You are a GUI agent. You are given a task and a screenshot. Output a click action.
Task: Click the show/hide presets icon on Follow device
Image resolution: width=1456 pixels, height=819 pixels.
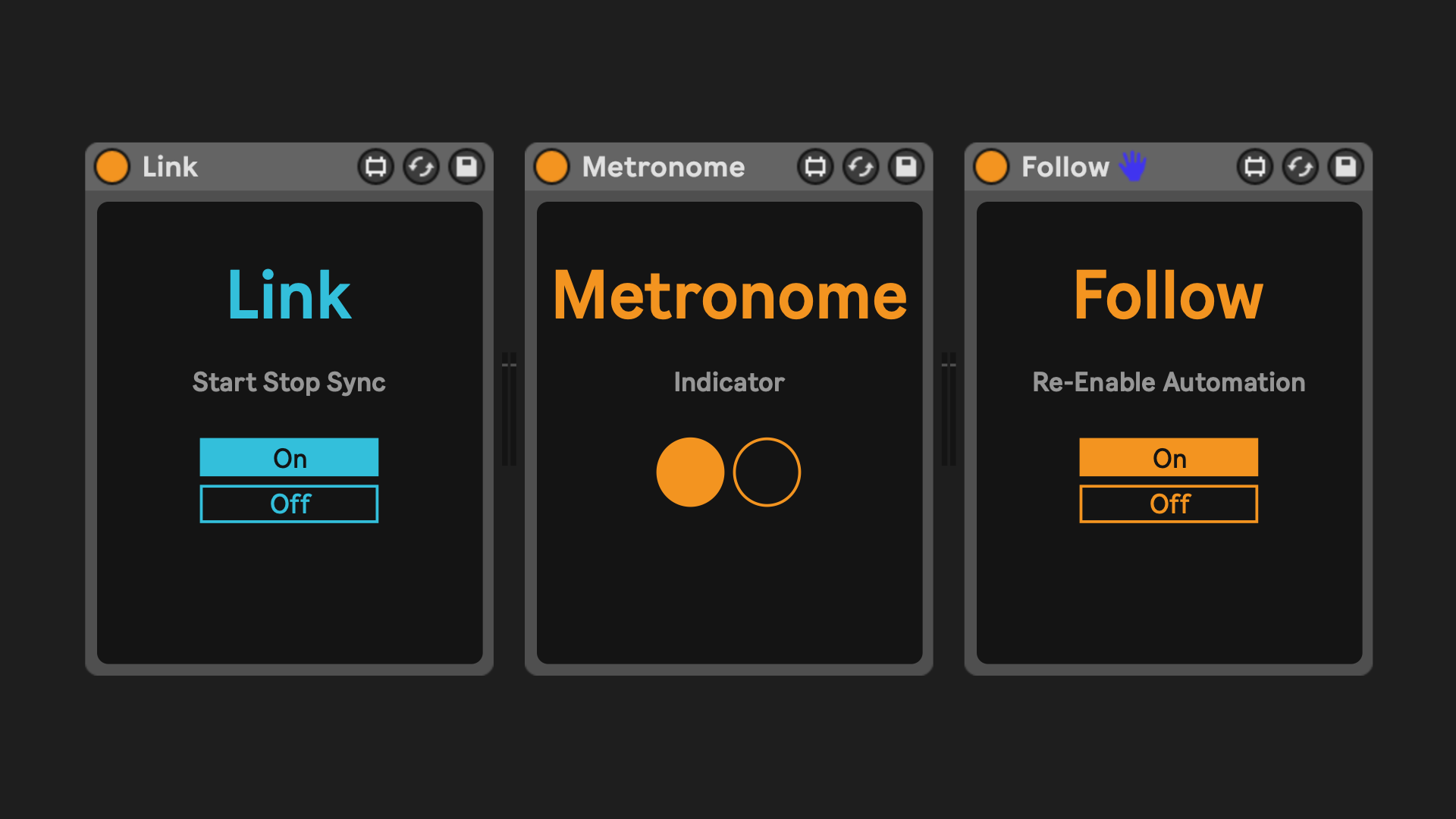click(1255, 167)
